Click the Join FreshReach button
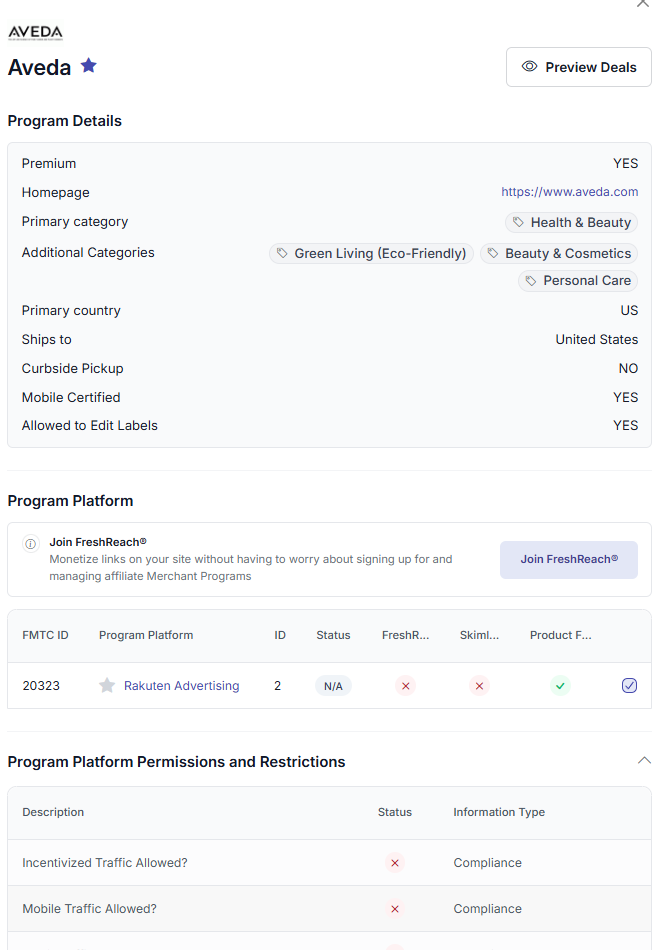The image size is (668, 950). pos(568,559)
